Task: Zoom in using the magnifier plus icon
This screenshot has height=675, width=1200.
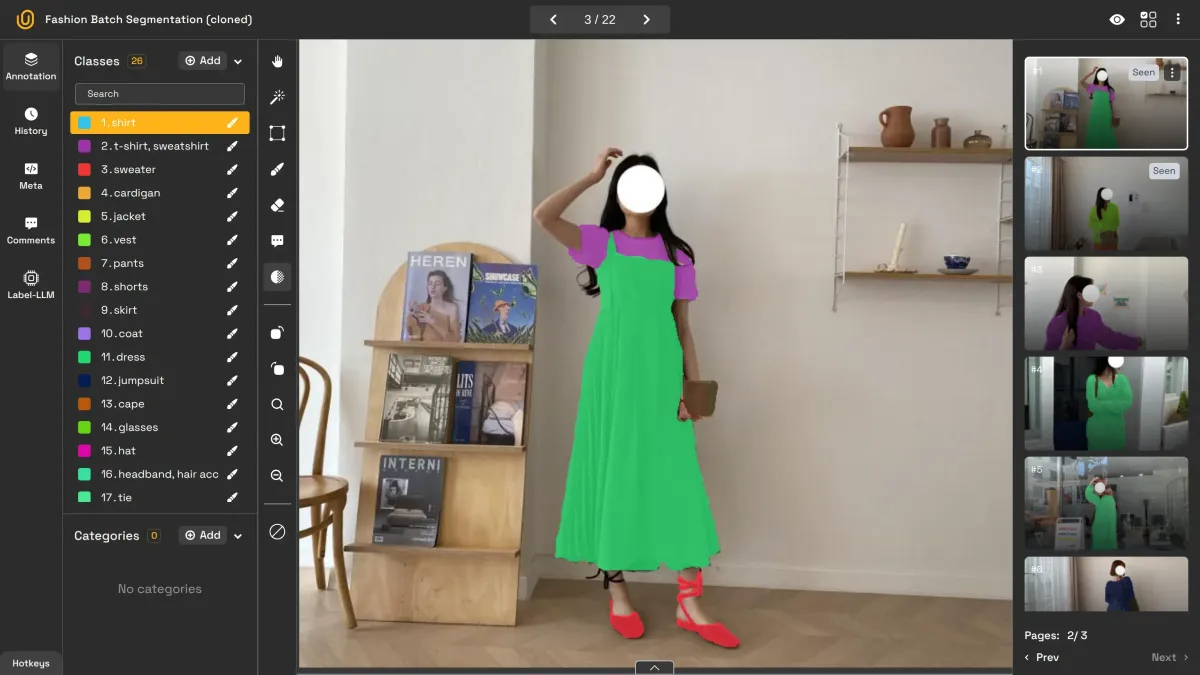Action: click(x=277, y=440)
